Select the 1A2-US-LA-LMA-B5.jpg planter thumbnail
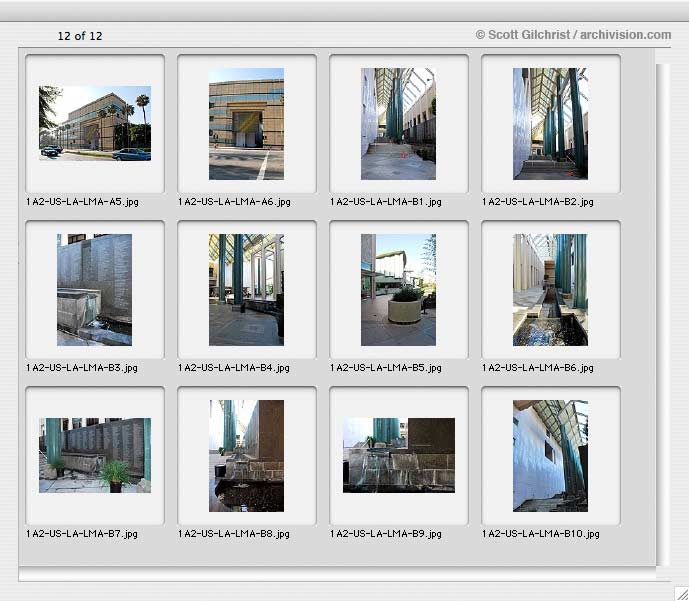The width and height of the screenshot is (689, 601). point(399,290)
